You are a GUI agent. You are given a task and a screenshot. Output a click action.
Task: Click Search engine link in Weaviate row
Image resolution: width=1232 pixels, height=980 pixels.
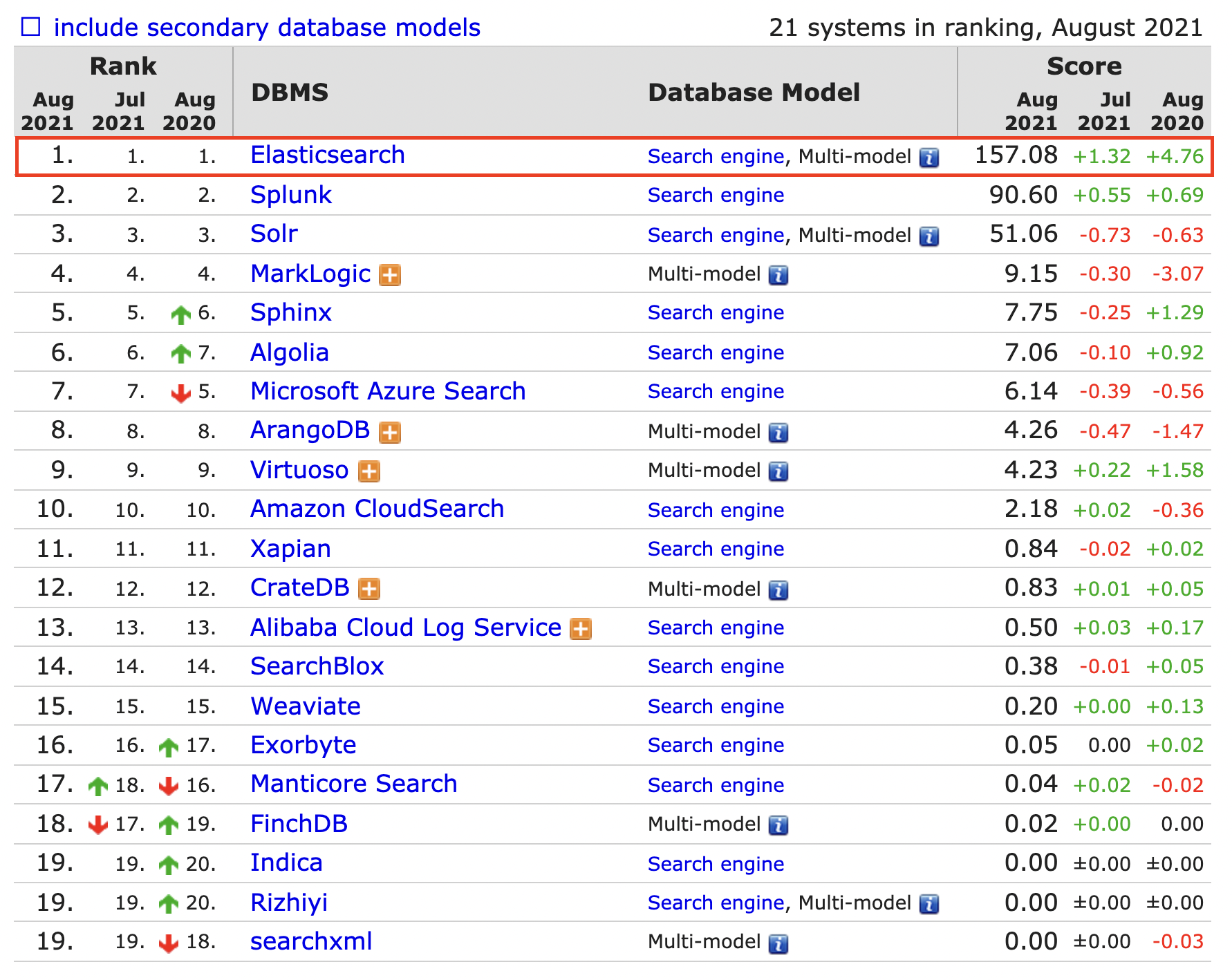(x=716, y=707)
